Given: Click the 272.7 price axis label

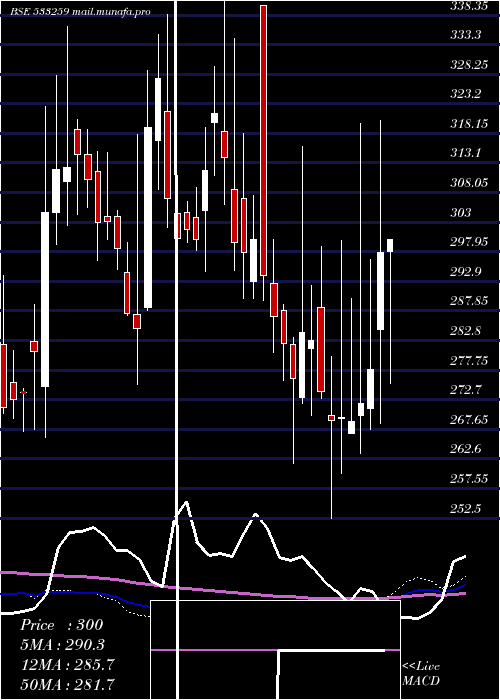Looking at the screenshot, I should click(x=466, y=390).
